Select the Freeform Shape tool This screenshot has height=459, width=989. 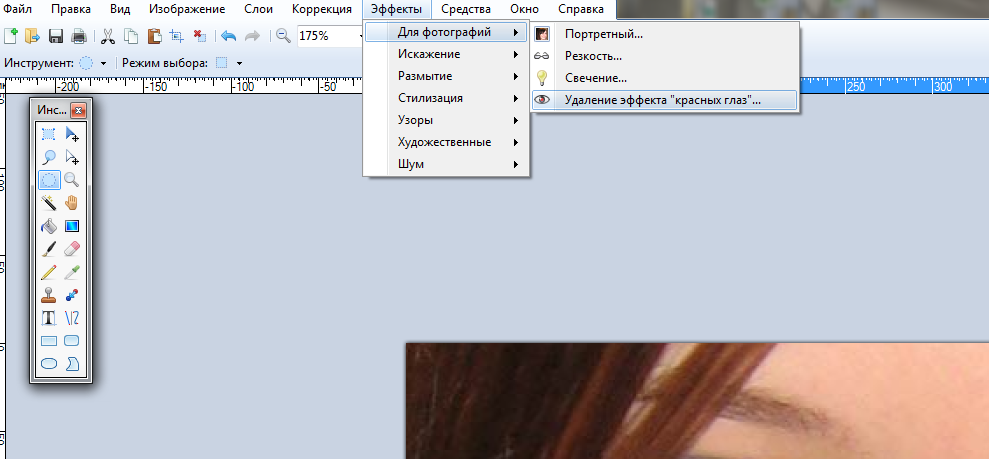click(x=73, y=363)
